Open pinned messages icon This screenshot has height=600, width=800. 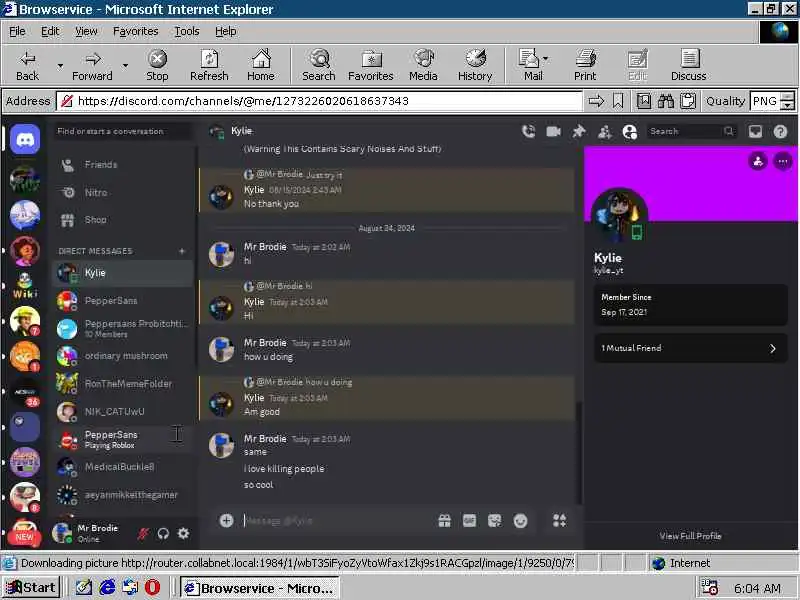579,132
